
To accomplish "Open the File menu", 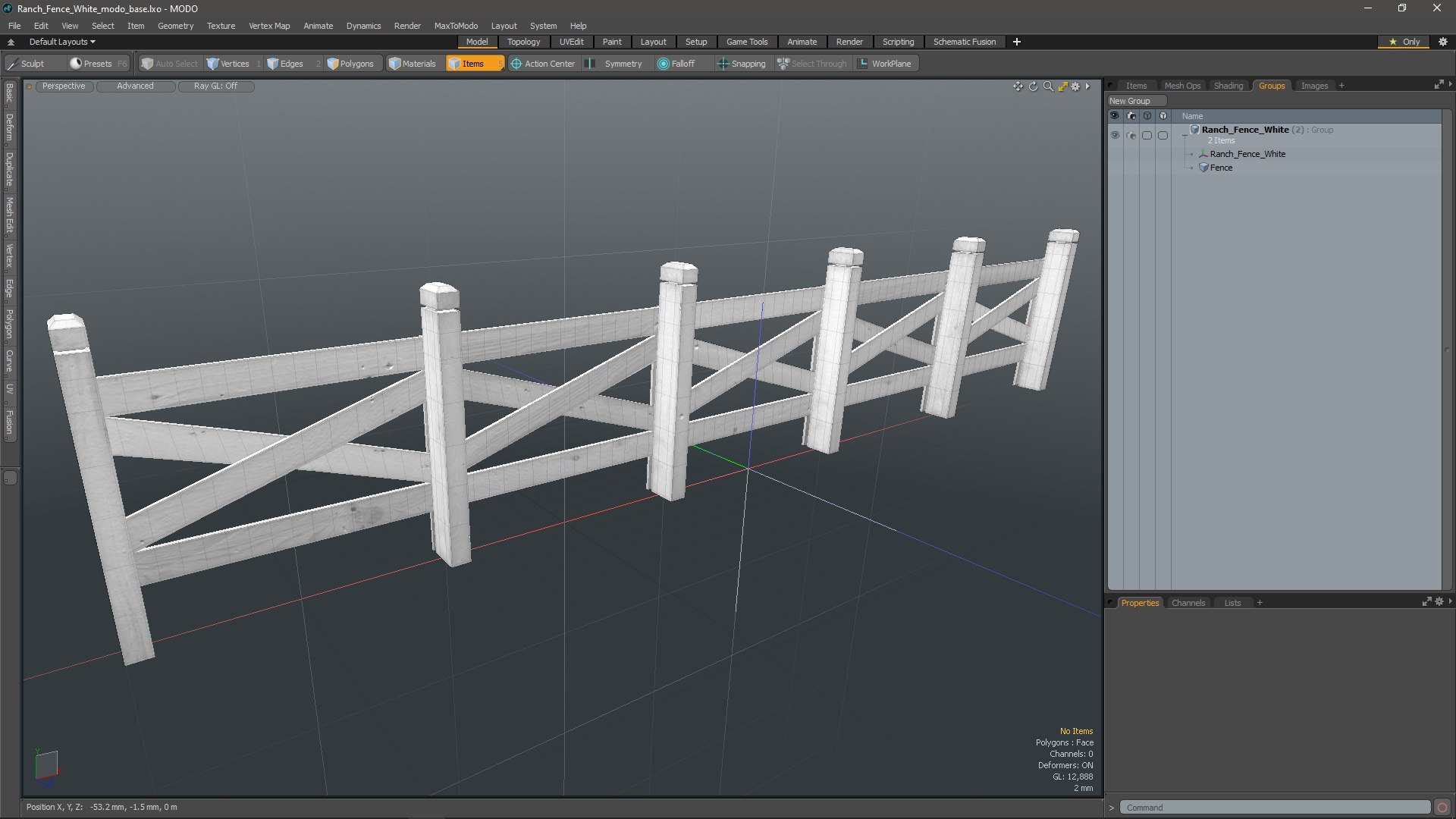I will click(x=14, y=26).
